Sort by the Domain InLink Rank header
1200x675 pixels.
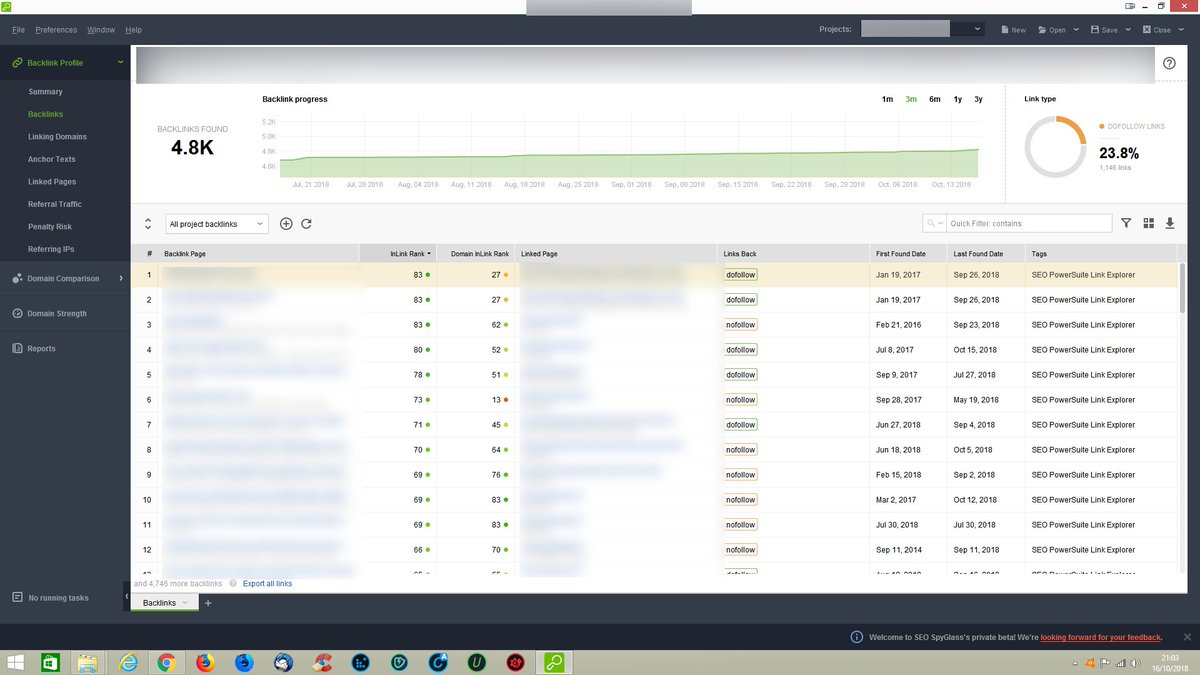pyautogui.click(x=476, y=254)
